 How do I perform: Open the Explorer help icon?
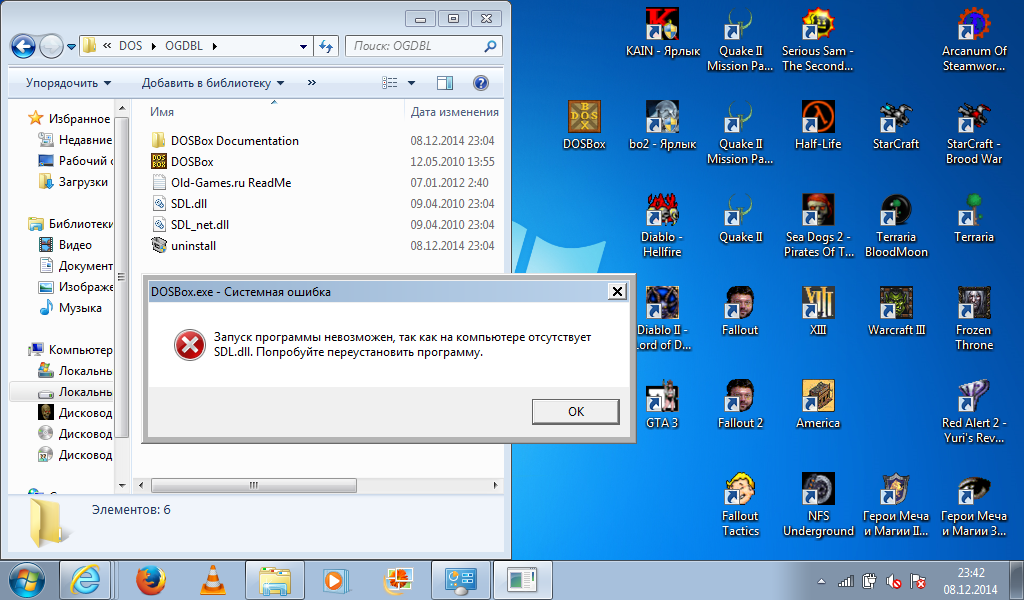tap(481, 83)
